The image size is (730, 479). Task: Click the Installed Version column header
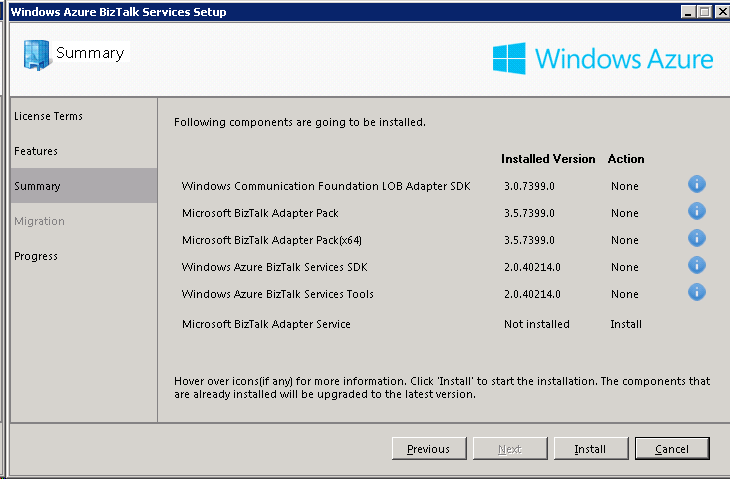(x=548, y=159)
